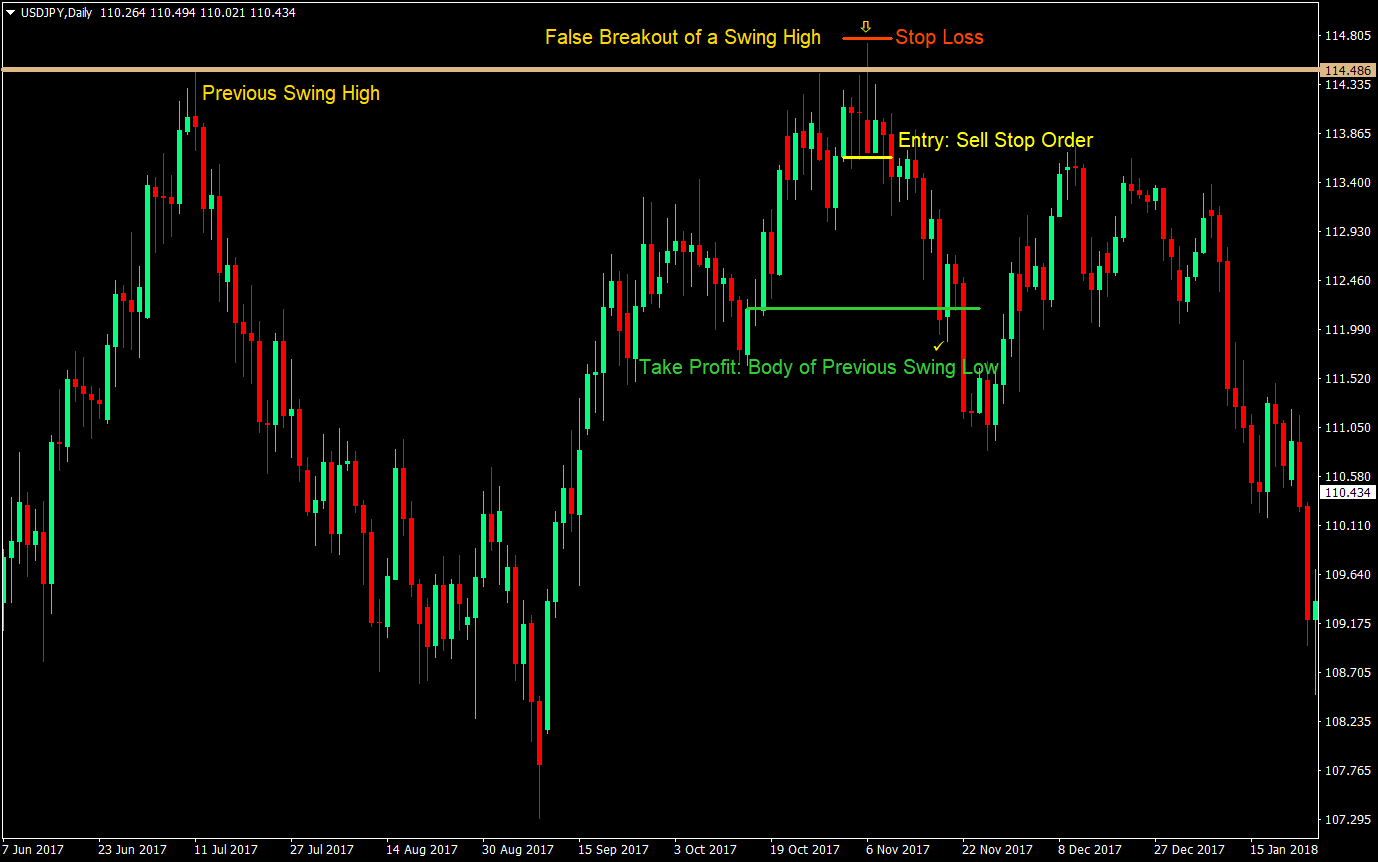Viewport: 1378px width, 862px height.
Task: Select the Previous Swing High annotation
Action: tap(291, 93)
